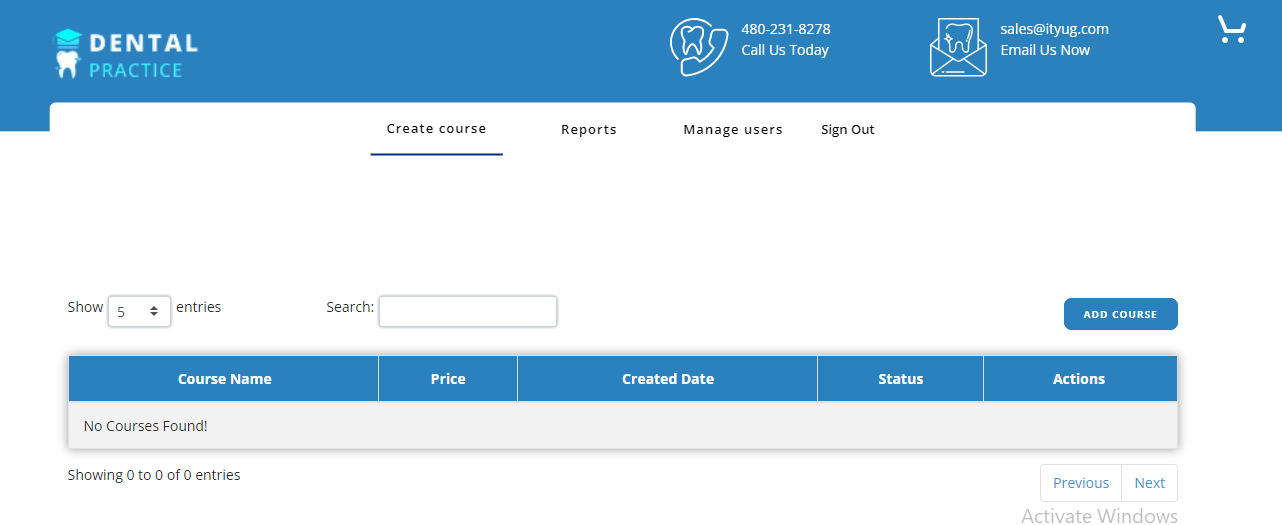The width and height of the screenshot is (1282, 525).
Task: Sort table by Status column
Action: click(900, 379)
